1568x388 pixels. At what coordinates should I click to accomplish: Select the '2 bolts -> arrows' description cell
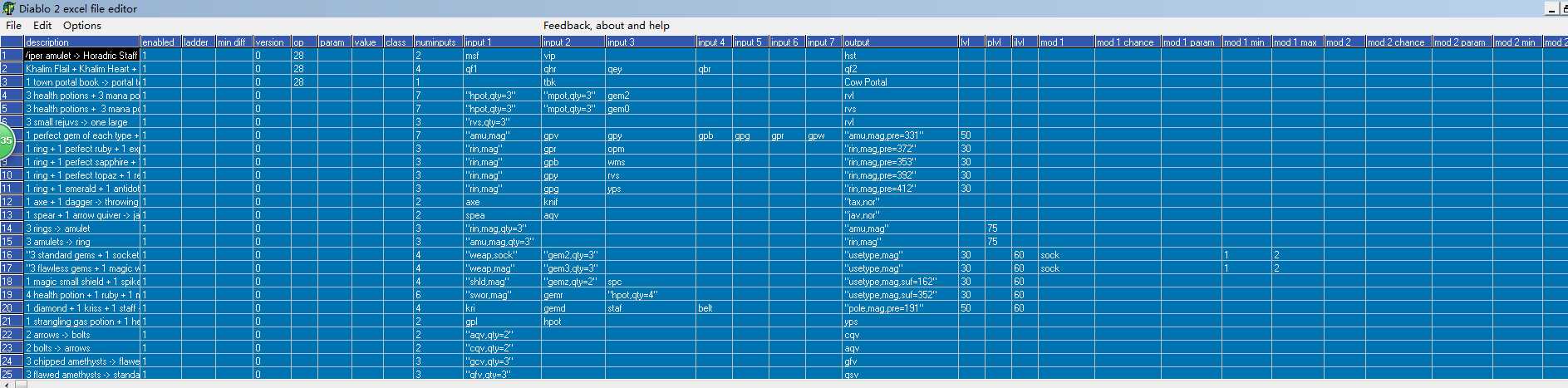tap(81, 348)
